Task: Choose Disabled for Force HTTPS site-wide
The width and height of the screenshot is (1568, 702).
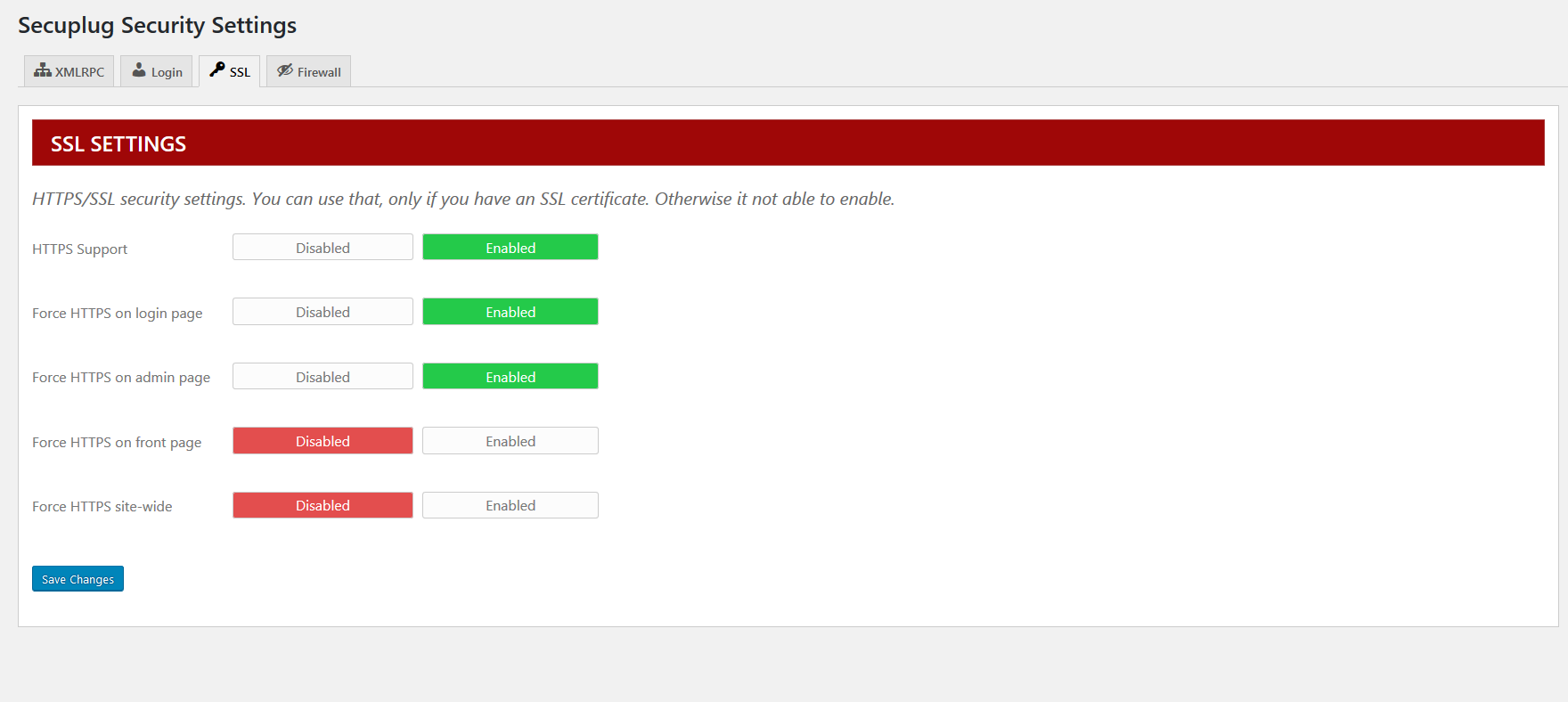Action: pos(323,505)
